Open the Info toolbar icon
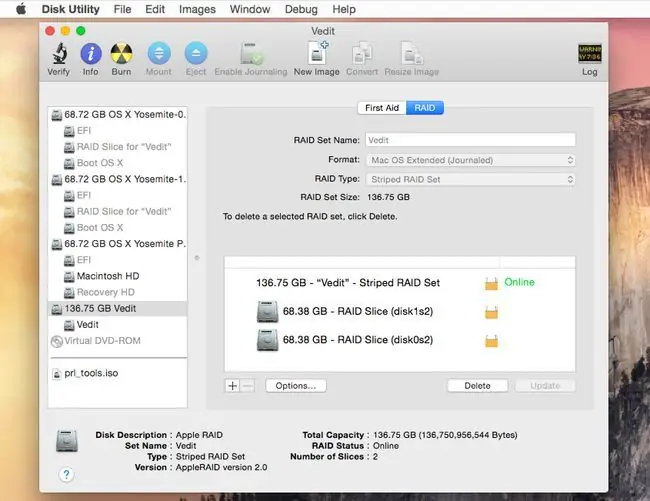650x501 pixels. pos(91,54)
